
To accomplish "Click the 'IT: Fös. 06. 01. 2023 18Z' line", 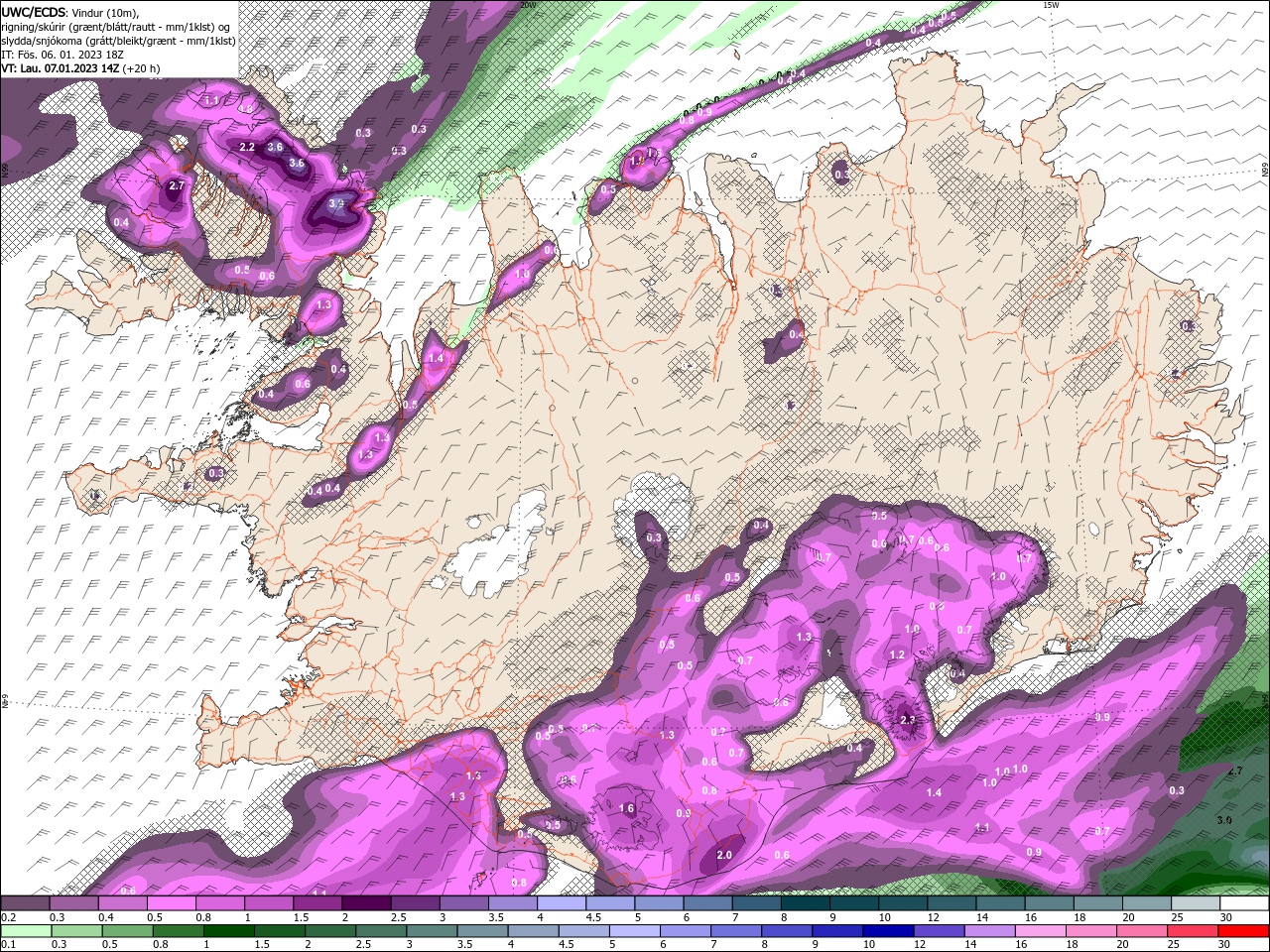I will (63, 55).
